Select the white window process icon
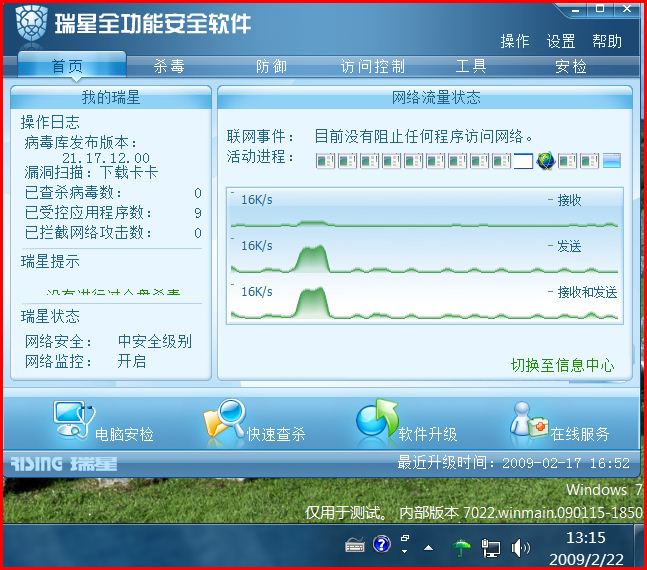The width and height of the screenshot is (647, 570). [x=523, y=161]
